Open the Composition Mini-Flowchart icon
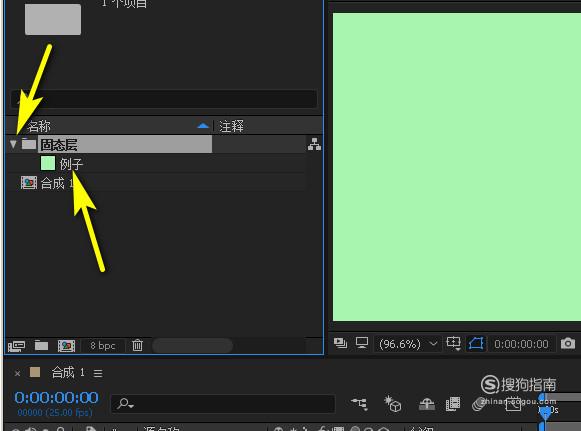 point(359,403)
